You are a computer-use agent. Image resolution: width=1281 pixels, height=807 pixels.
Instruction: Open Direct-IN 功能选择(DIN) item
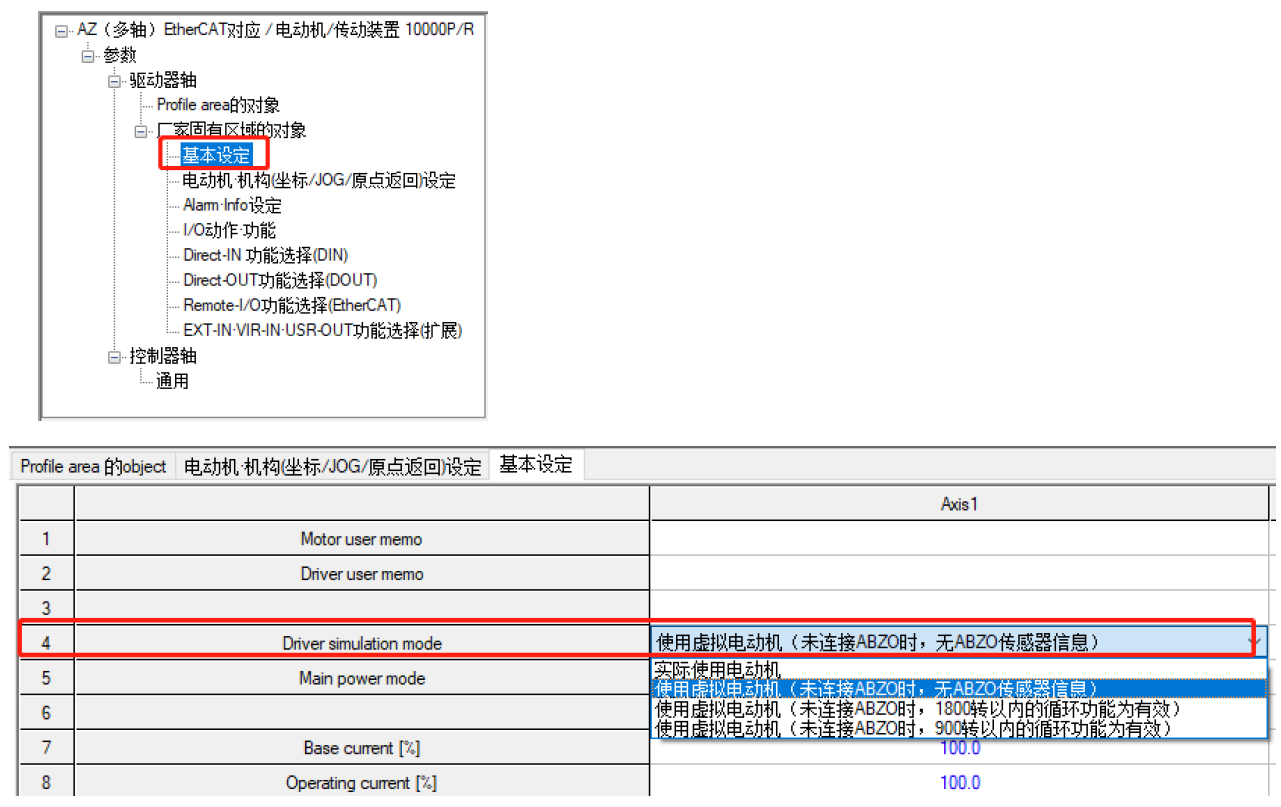(265, 256)
